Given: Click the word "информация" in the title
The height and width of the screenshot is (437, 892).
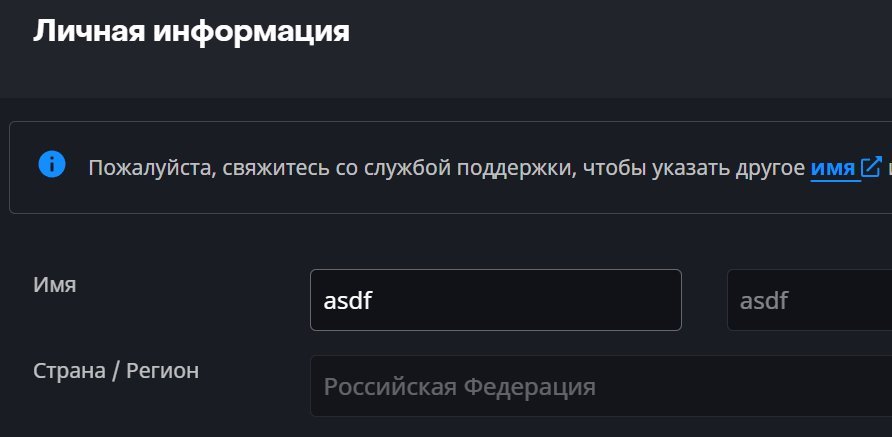Looking at the screenshot, I should (250, 31).
